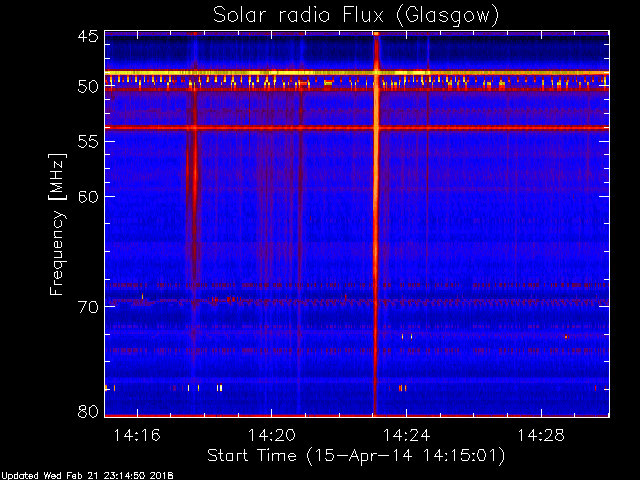Click the Solar radio Flux (Glasgow) title
This screenshot has height=480, width=640.
pos(356,15)
